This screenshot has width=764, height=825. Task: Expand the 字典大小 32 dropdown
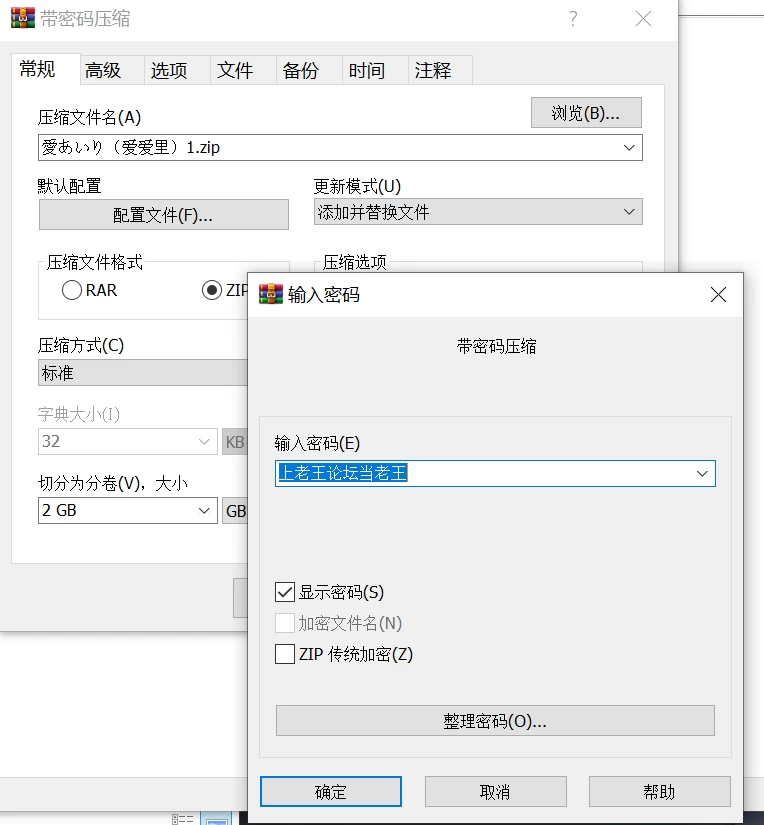coord(204,441)
